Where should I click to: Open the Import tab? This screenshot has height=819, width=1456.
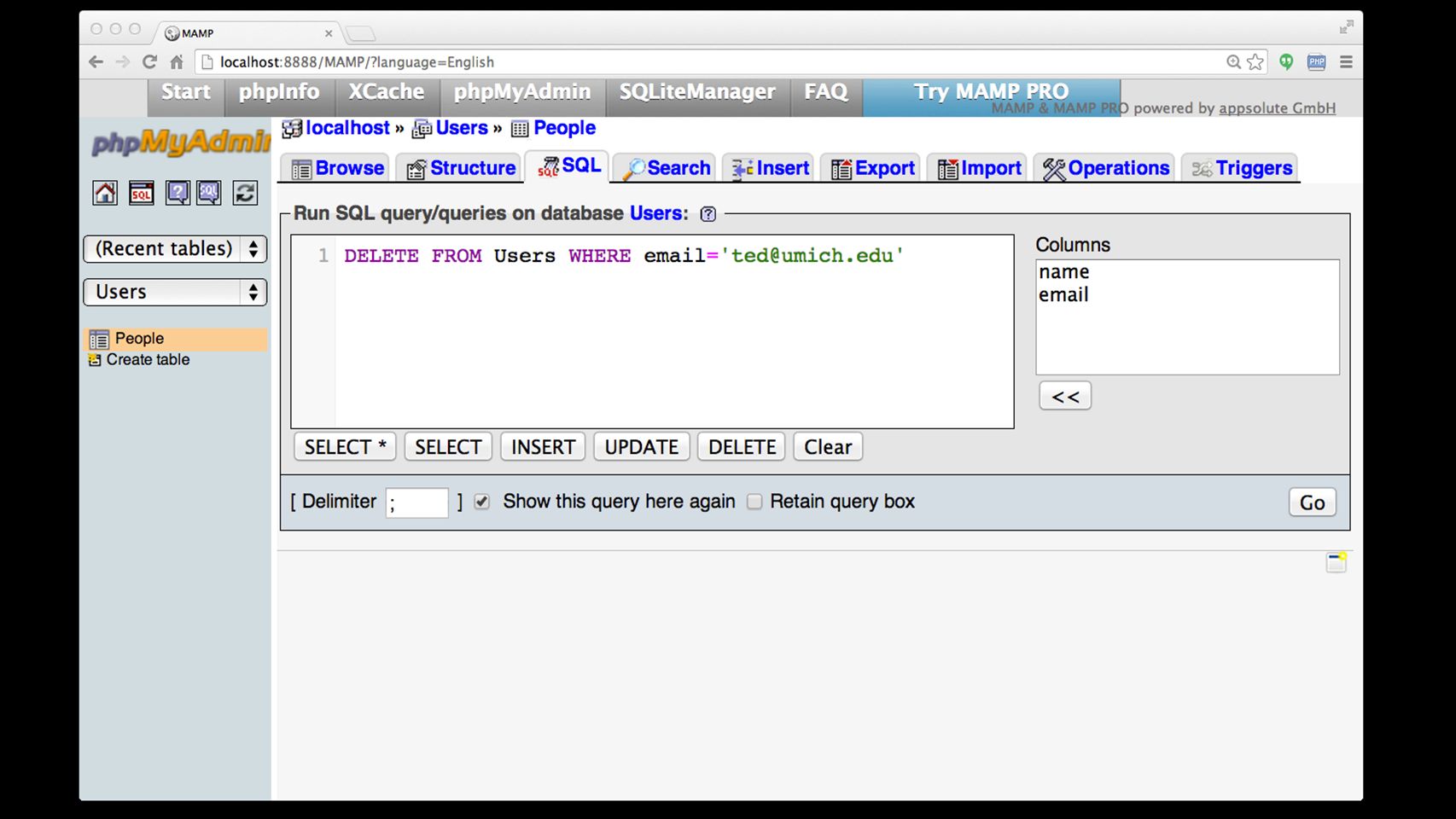pyautogui.click(x=978, y=168)
